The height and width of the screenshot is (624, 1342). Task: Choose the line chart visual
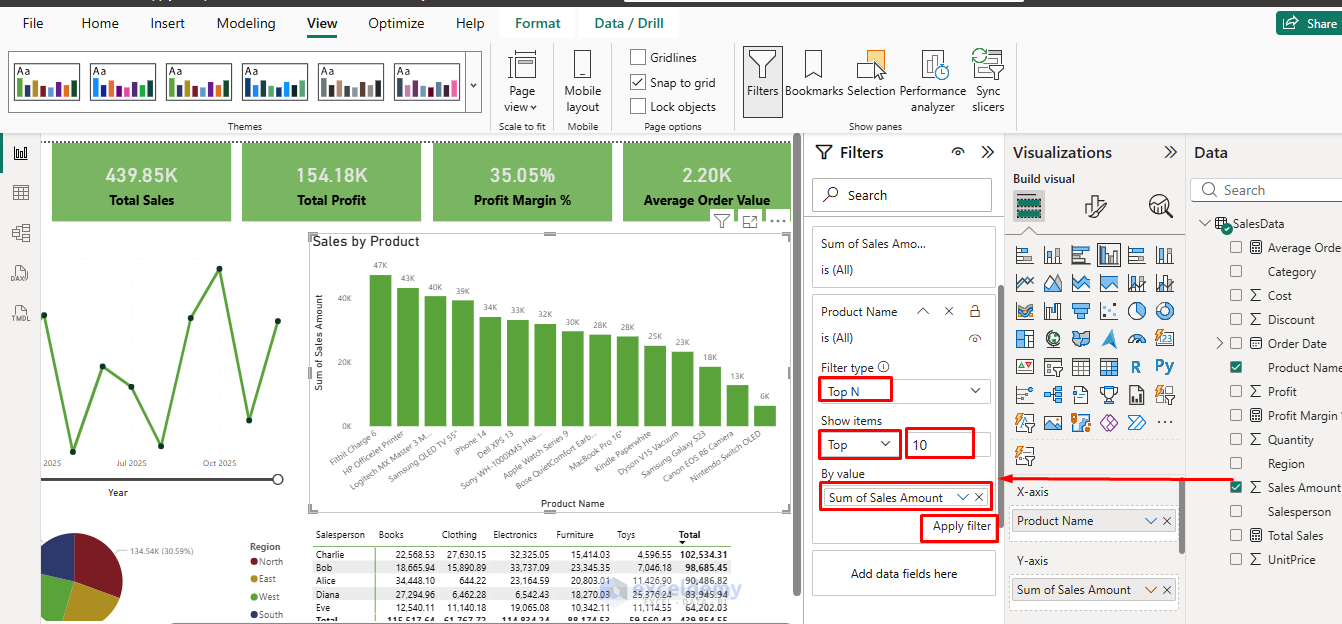click(x=1024, y=283)
